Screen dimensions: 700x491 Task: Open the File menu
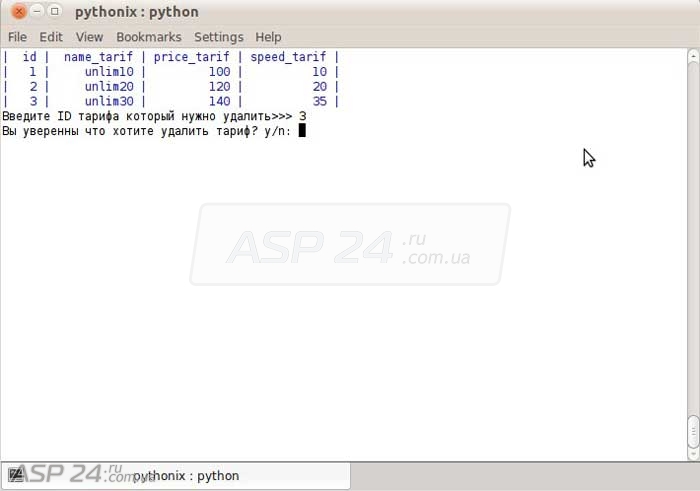pyautogui.click(x=17, y=37)
